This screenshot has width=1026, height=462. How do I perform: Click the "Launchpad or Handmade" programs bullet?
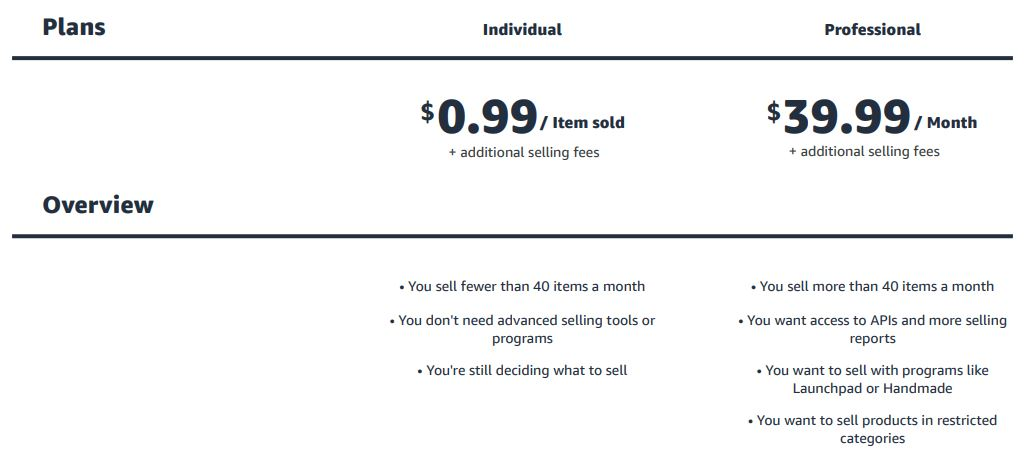[872, 379]
